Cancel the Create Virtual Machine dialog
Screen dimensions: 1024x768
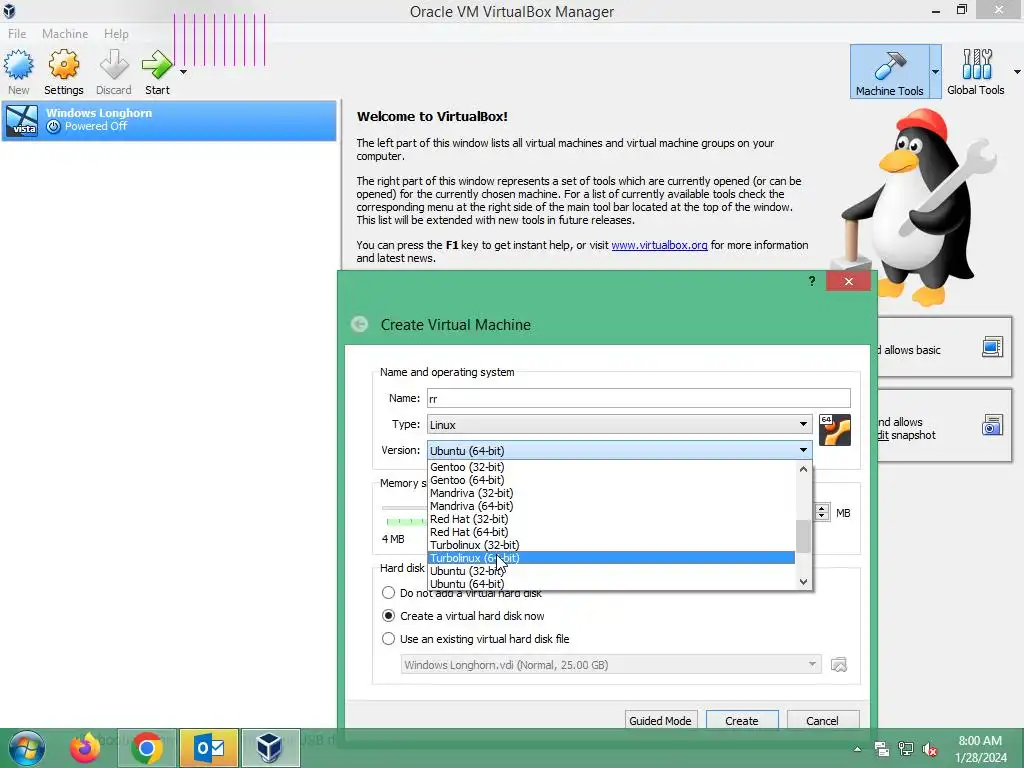click(822, 720)
